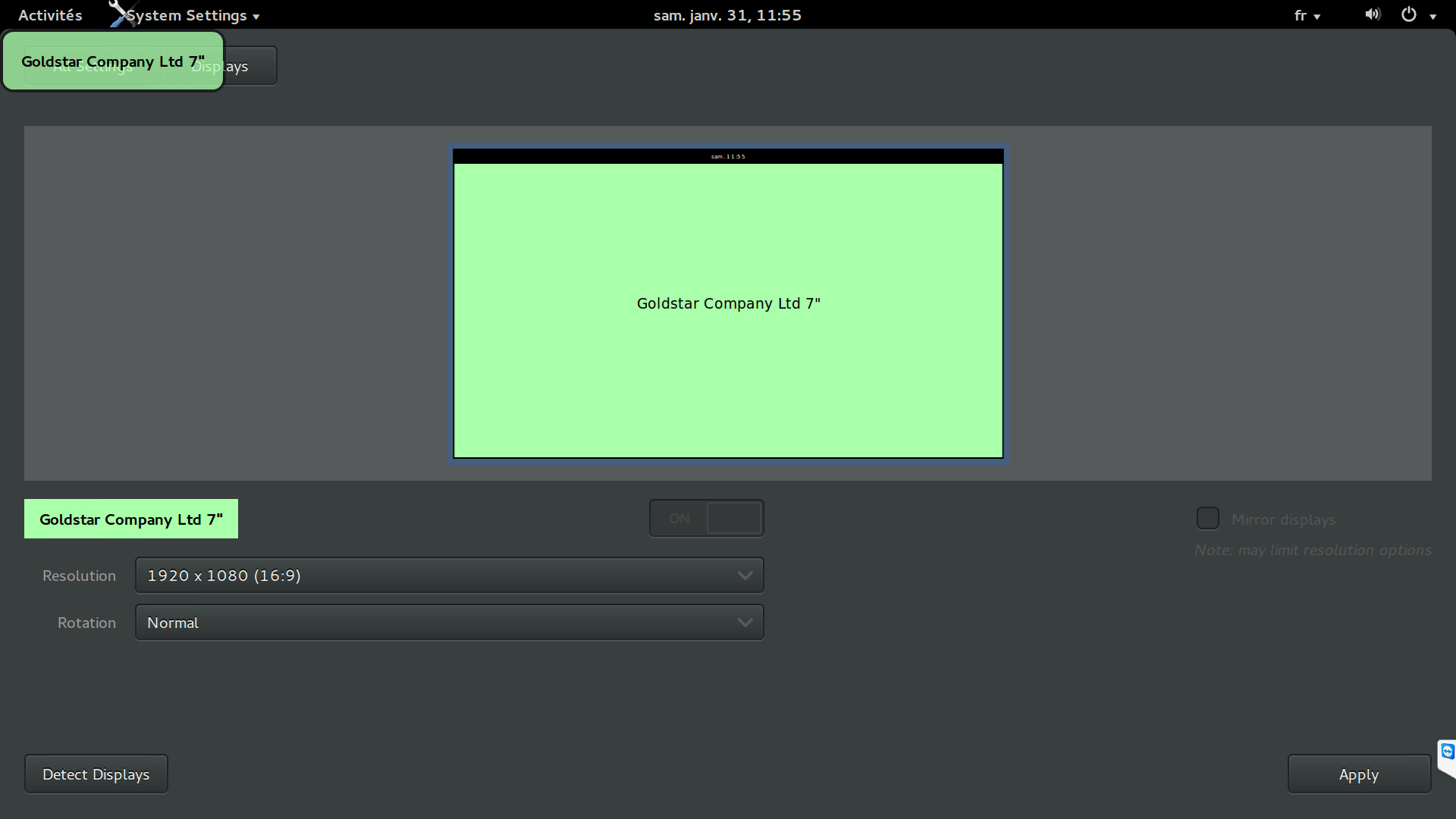Click the Apply button

point(1359,774)
